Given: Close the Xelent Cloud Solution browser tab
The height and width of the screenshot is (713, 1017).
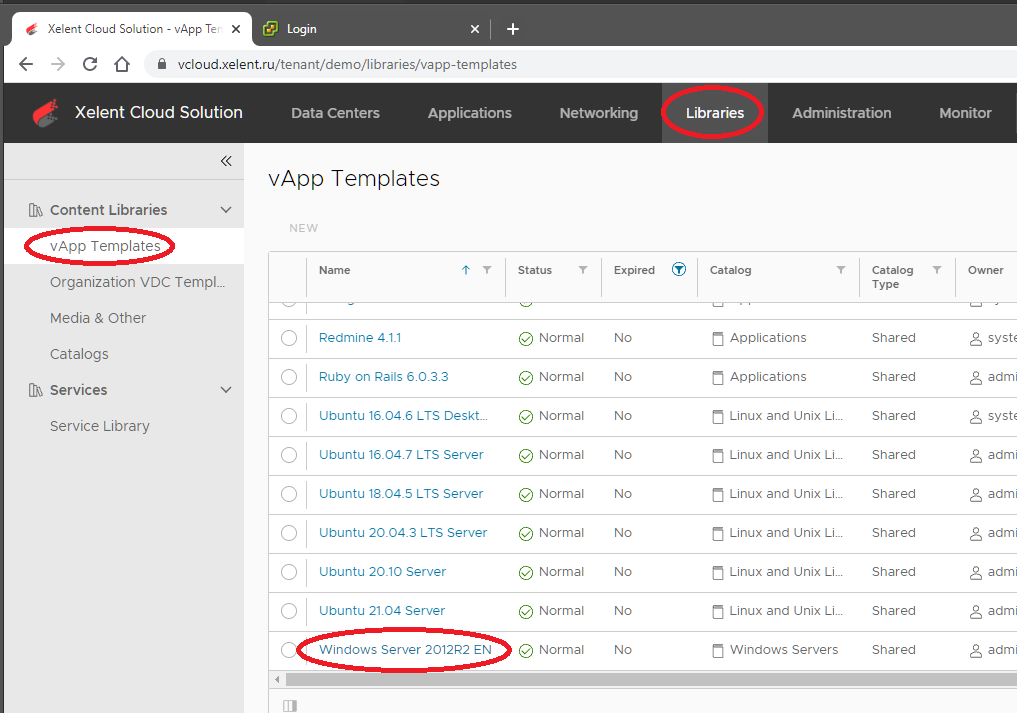Looking at the screenshot, I should click(x=236, y=29).
